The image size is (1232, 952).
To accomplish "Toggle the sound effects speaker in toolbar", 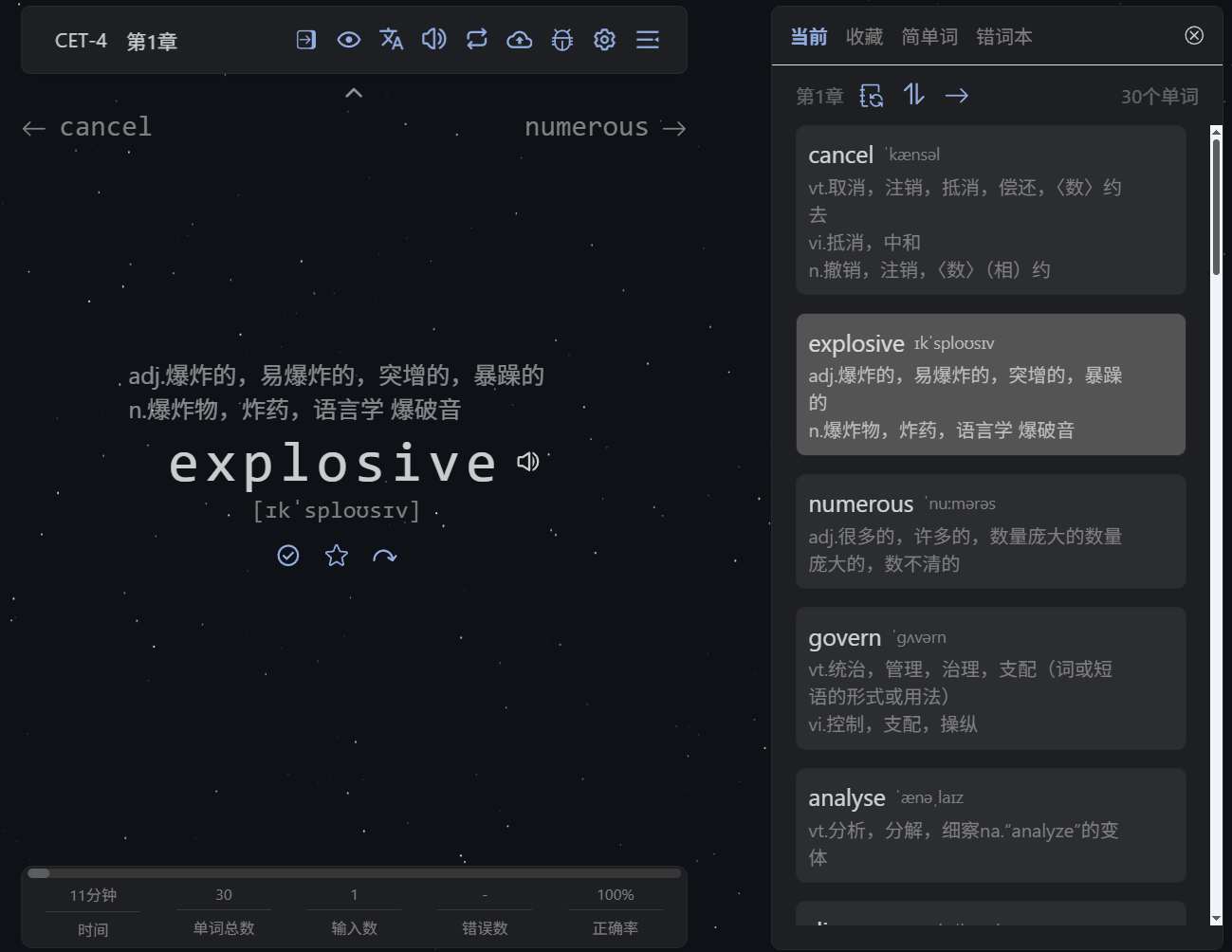I will click(434, 40).
